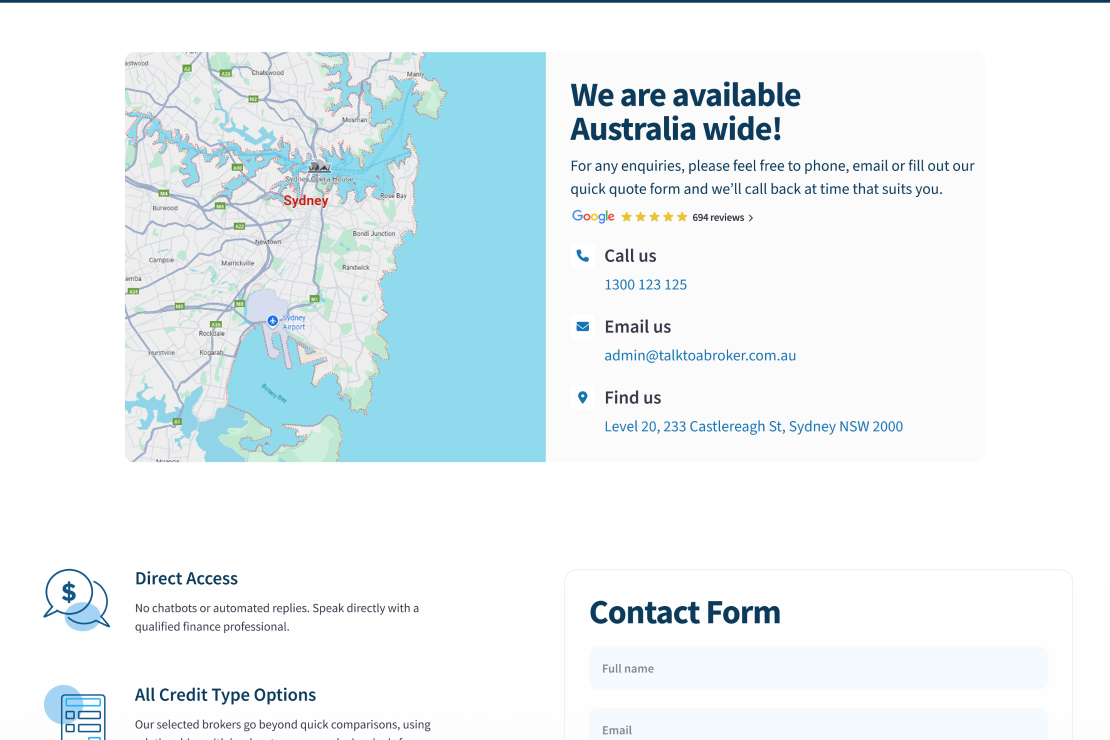Focus the Full name input field
The width and height of the screenshot is (1110, 740).
pos(818,668)
